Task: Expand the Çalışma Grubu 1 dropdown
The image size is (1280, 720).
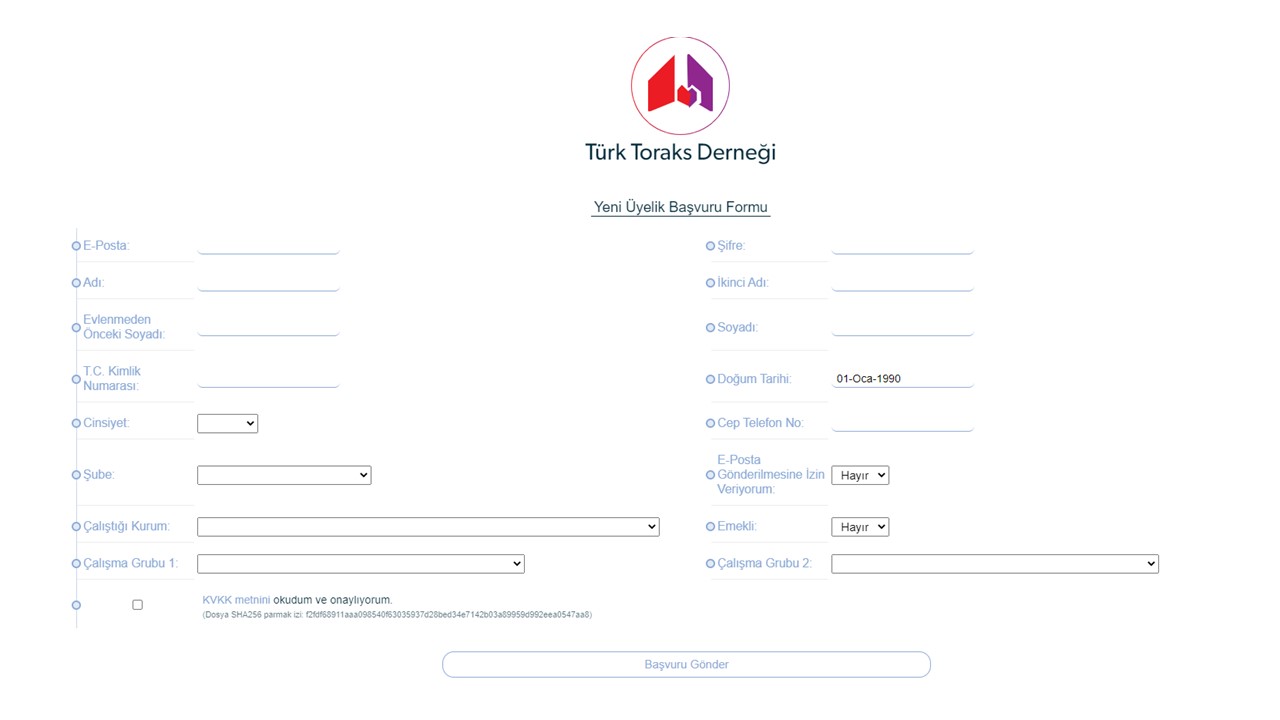Action: [360, 564]
